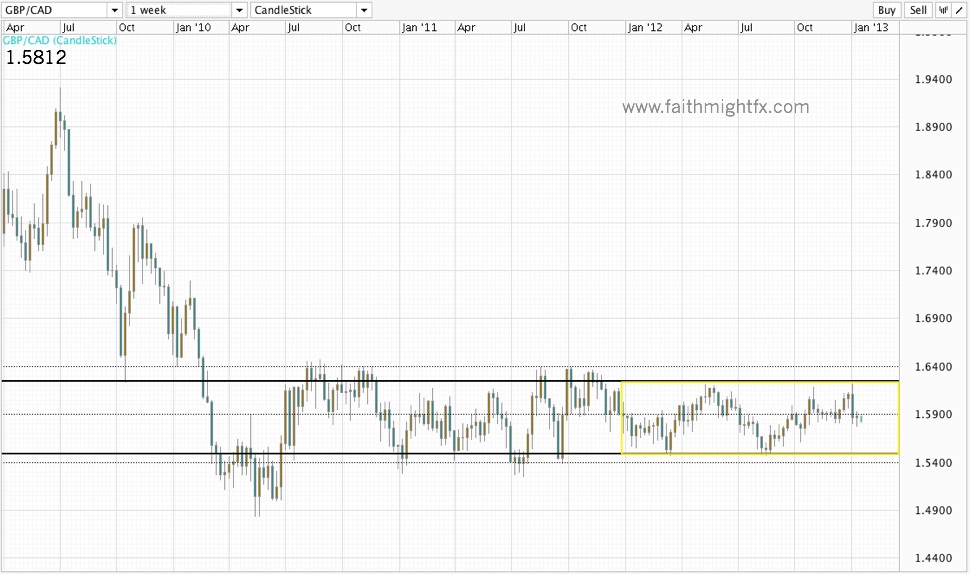Click the 1.6900 price axis label

pyautogui.click(x=933, y=318)
